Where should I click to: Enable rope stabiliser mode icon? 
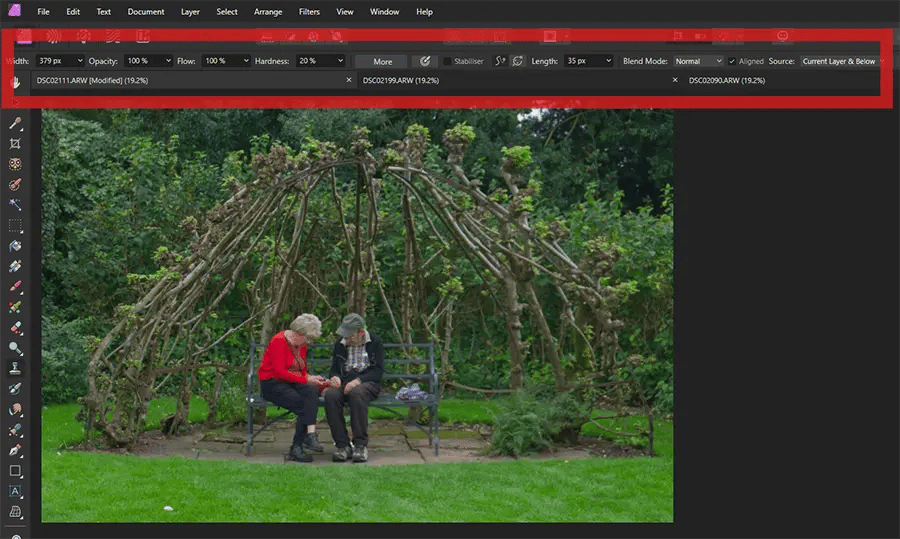500,61
